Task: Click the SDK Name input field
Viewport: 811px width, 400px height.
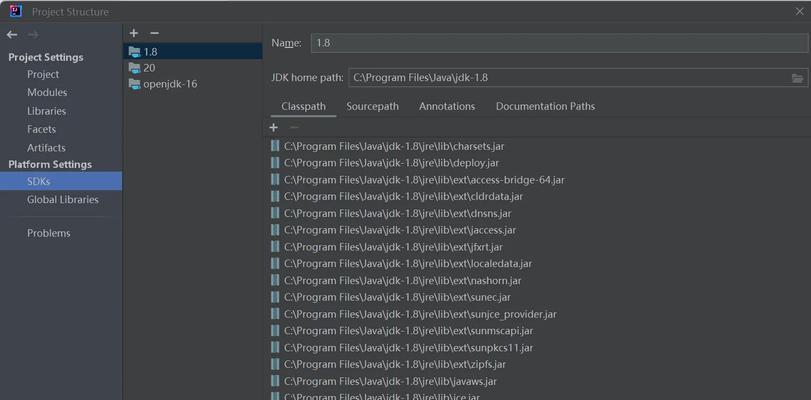Action: 559,43
